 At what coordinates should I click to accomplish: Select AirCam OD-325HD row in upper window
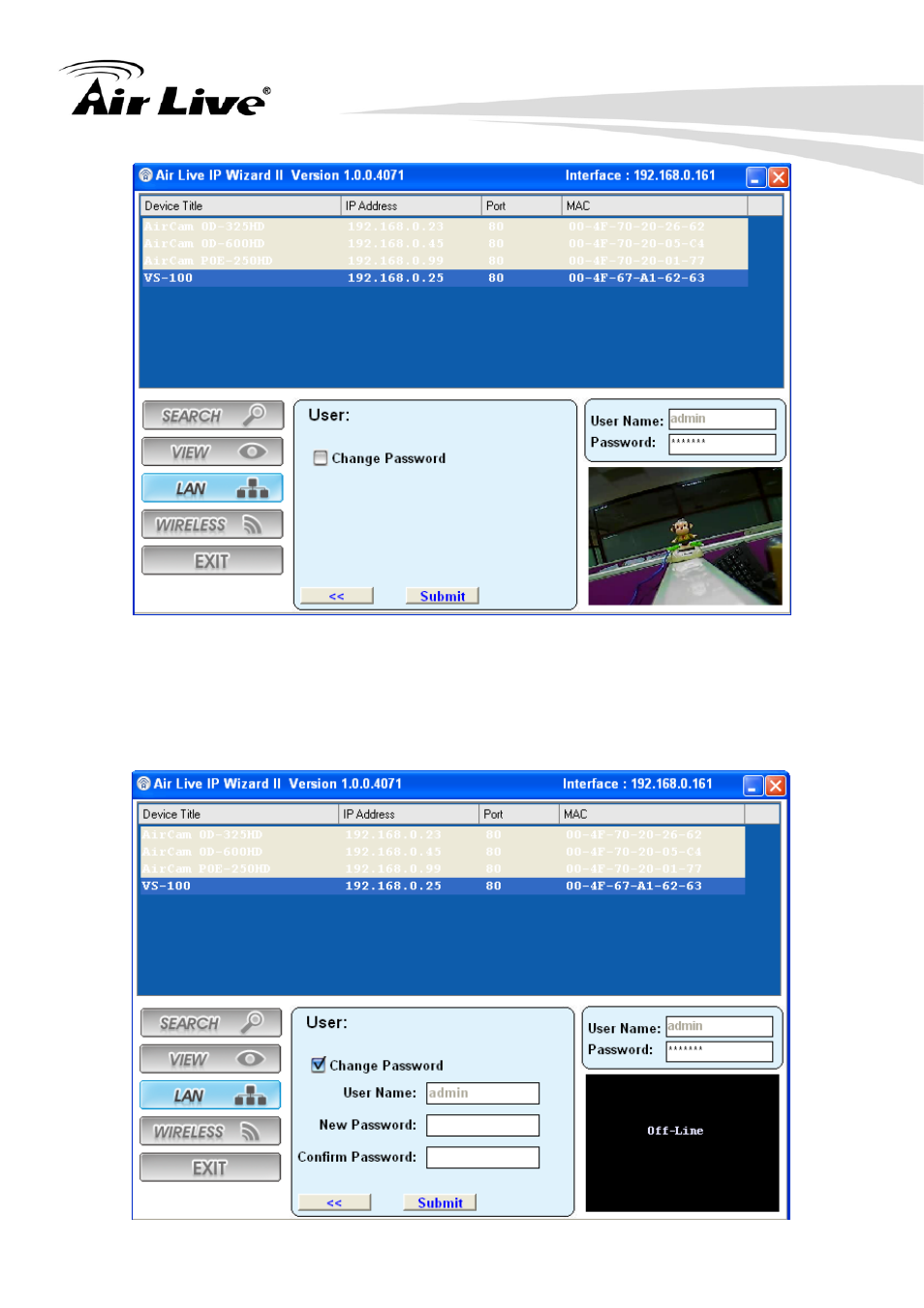click(x=445, y=227)
